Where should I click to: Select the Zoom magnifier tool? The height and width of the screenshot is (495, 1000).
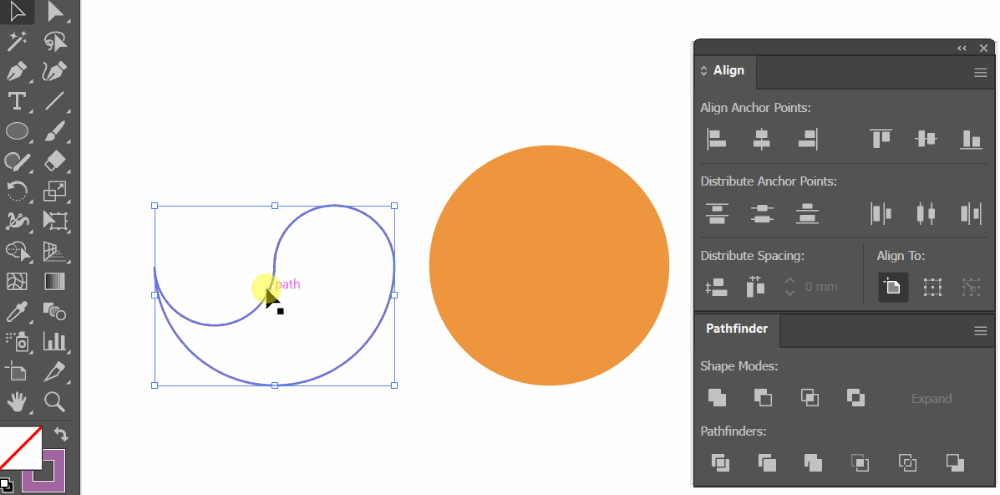[x=55, y=401]
